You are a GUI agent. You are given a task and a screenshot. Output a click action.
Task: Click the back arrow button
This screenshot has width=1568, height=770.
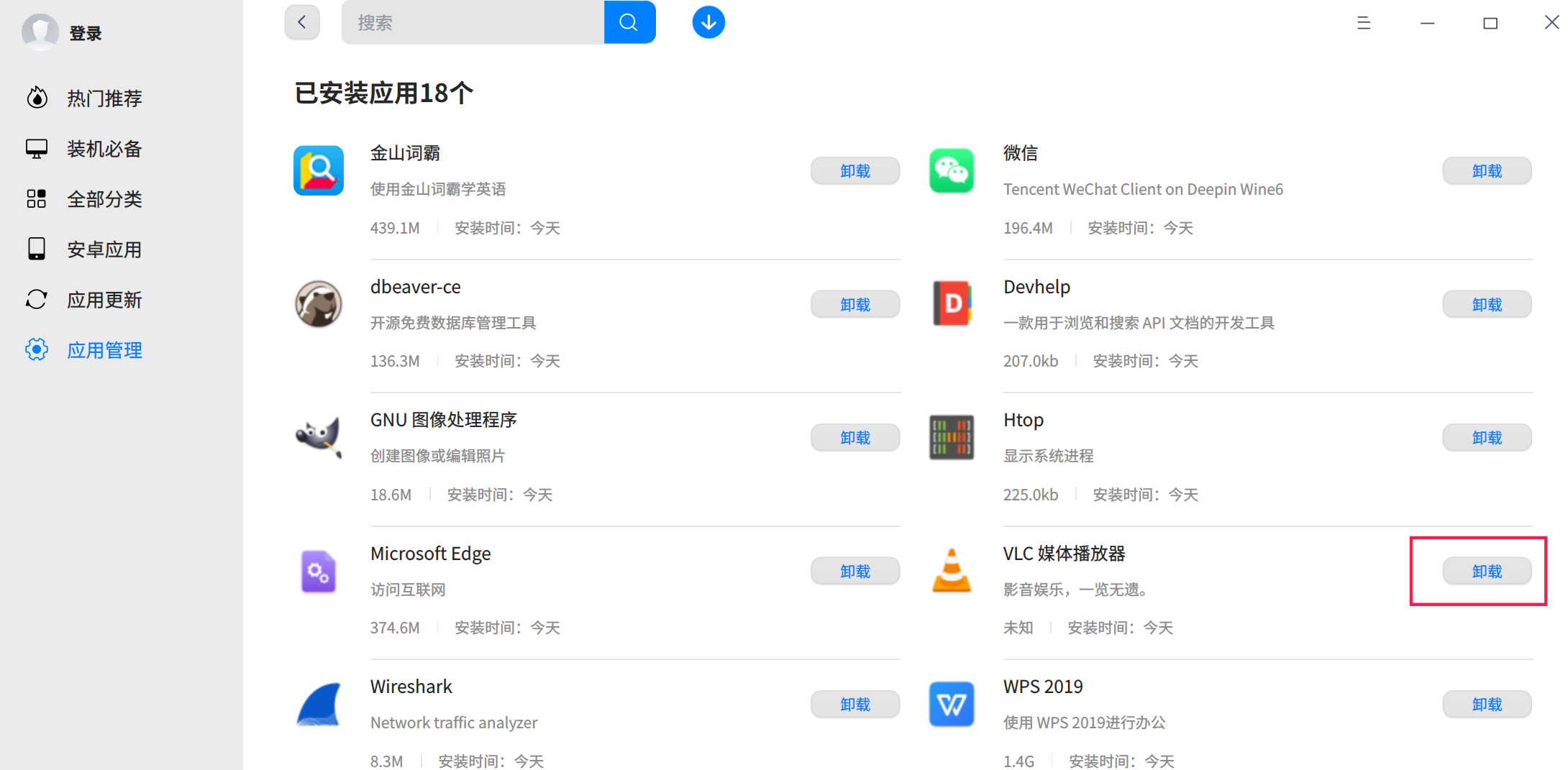click(302, 22)
